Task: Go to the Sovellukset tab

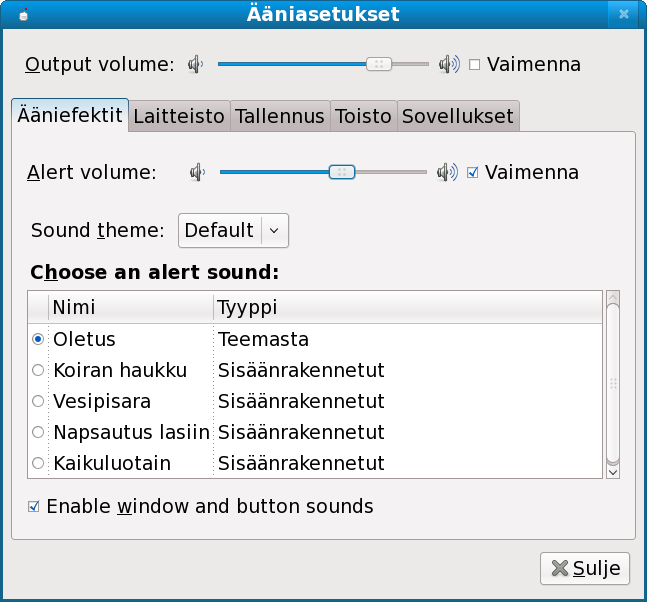Action: point(457,116)
